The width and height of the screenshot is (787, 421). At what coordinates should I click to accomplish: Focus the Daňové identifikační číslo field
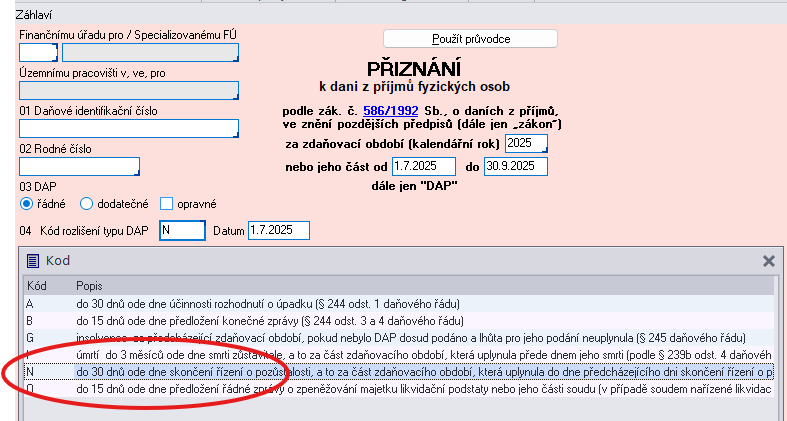coord(129,128)
